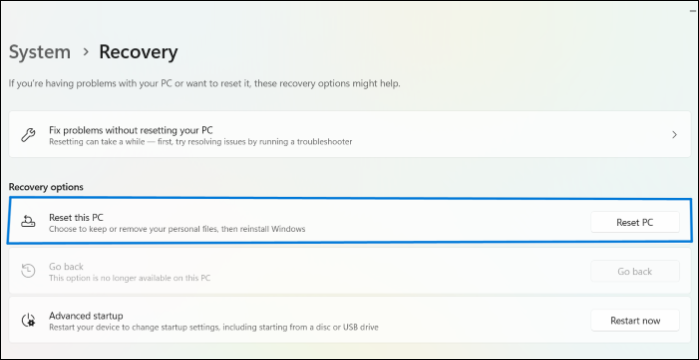The width and height of the screenshot is (699, 360).
Task: Minimize the Settings window
Action: 692,9
